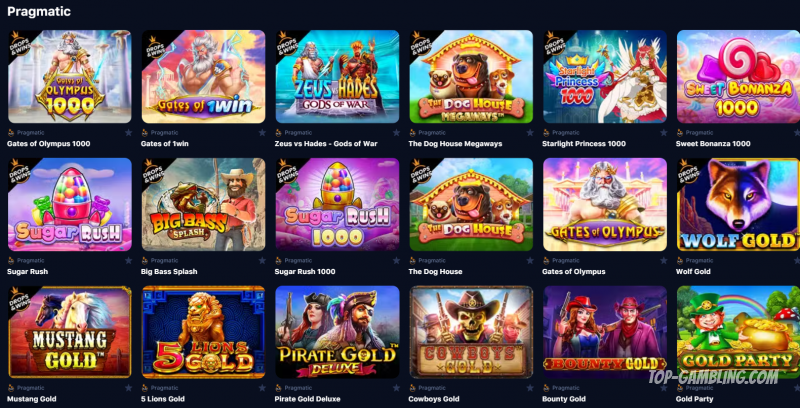This screenshot has height=408, width=800.
Task: Click the star icon for Pirate Gold Deluxe
Action: tap(396, 388)
